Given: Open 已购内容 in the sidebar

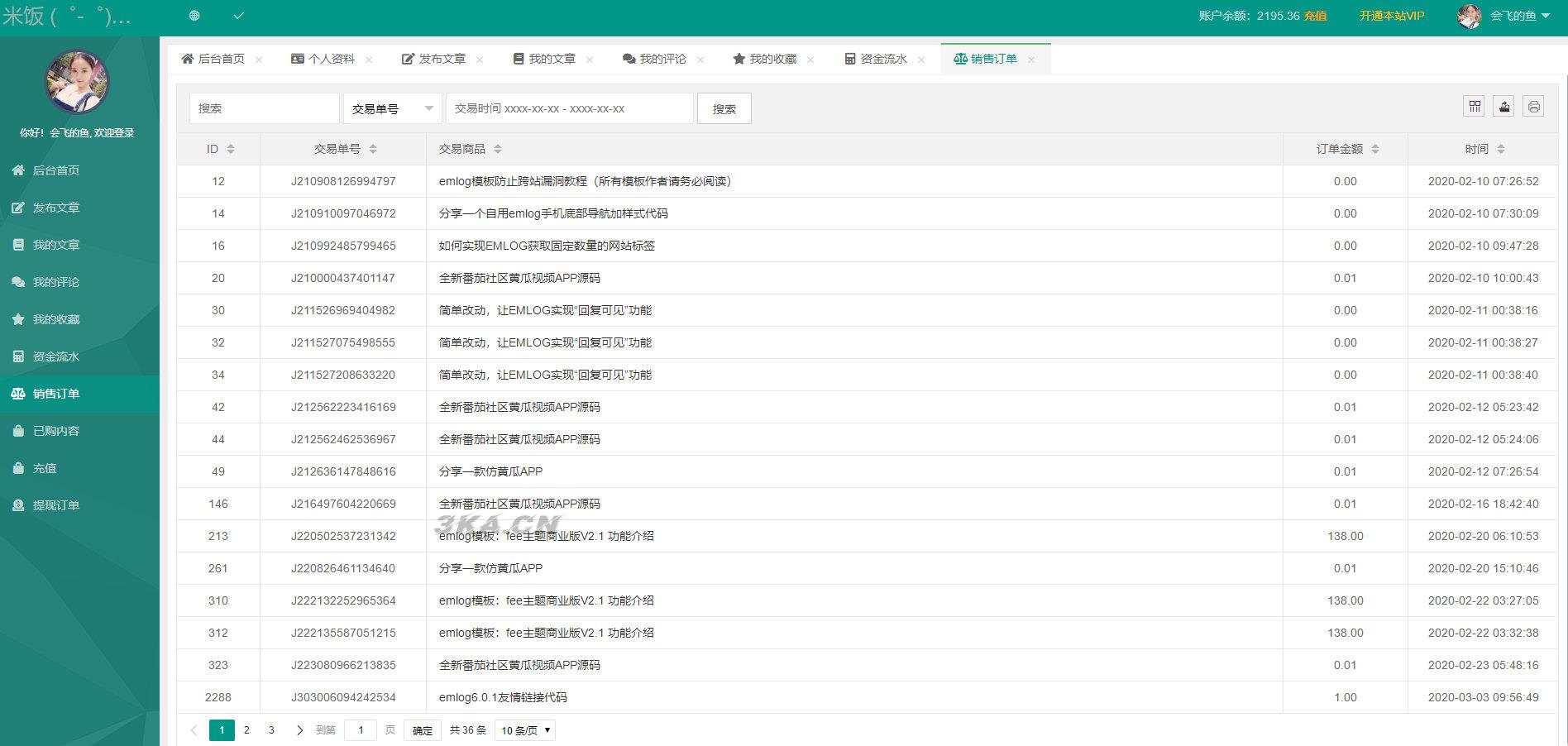Looking at the screenshot, I should (x=55, y=431).
